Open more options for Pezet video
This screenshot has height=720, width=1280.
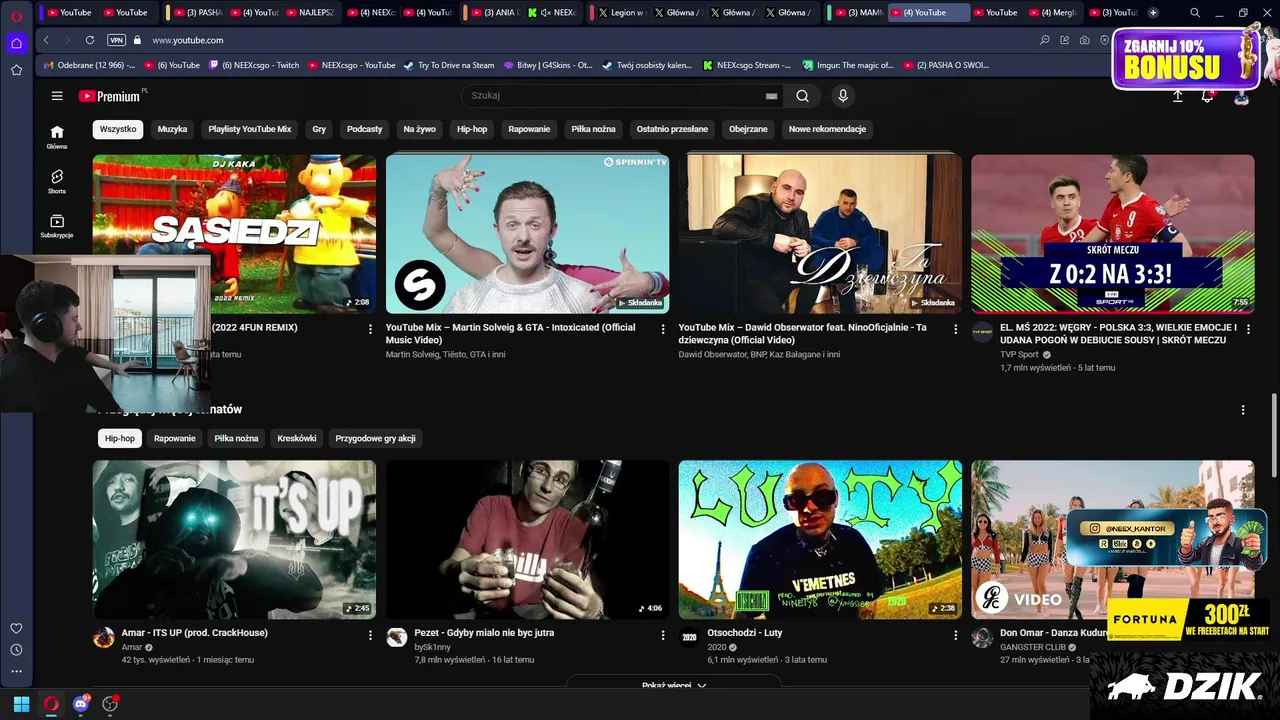coord(662,634)
